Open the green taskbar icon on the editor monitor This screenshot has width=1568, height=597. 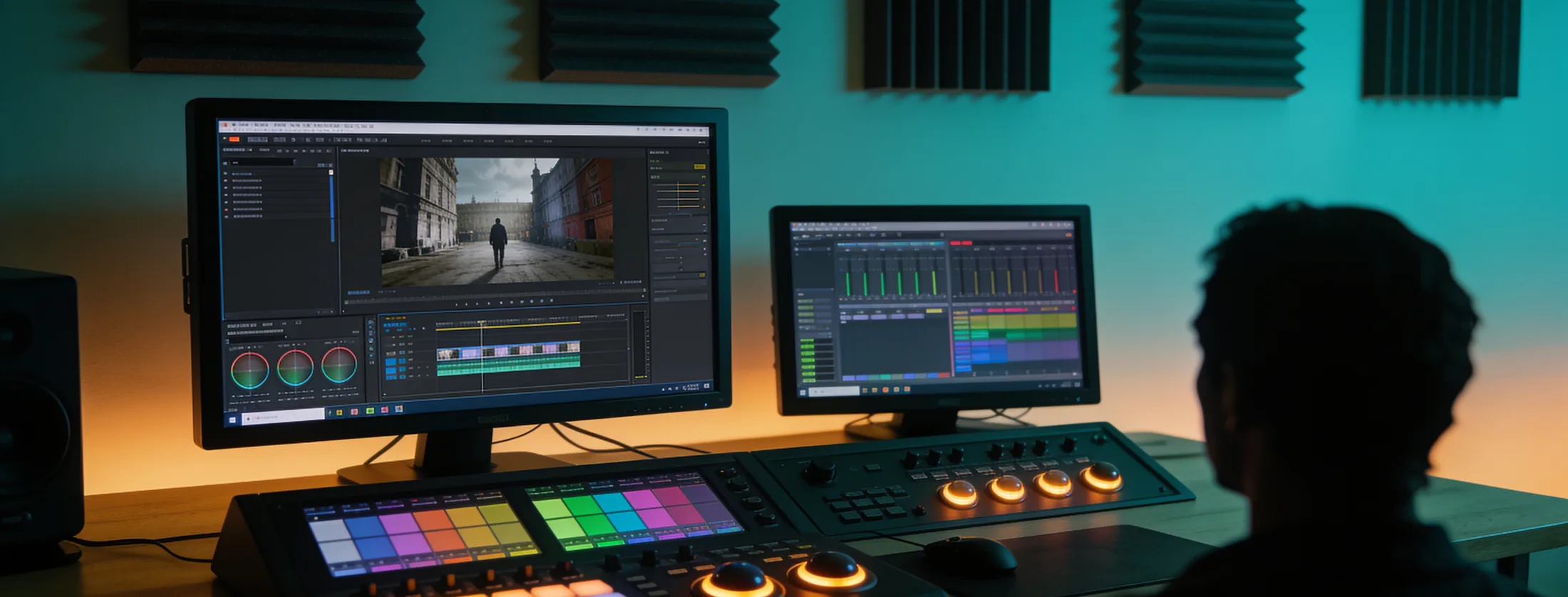(x=370, y=411)
